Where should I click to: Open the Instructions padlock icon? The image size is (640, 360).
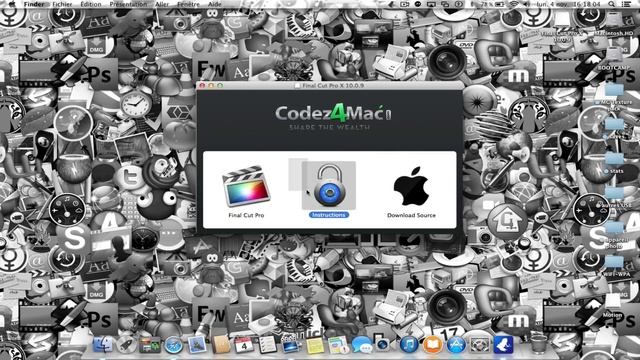[329, 185]
